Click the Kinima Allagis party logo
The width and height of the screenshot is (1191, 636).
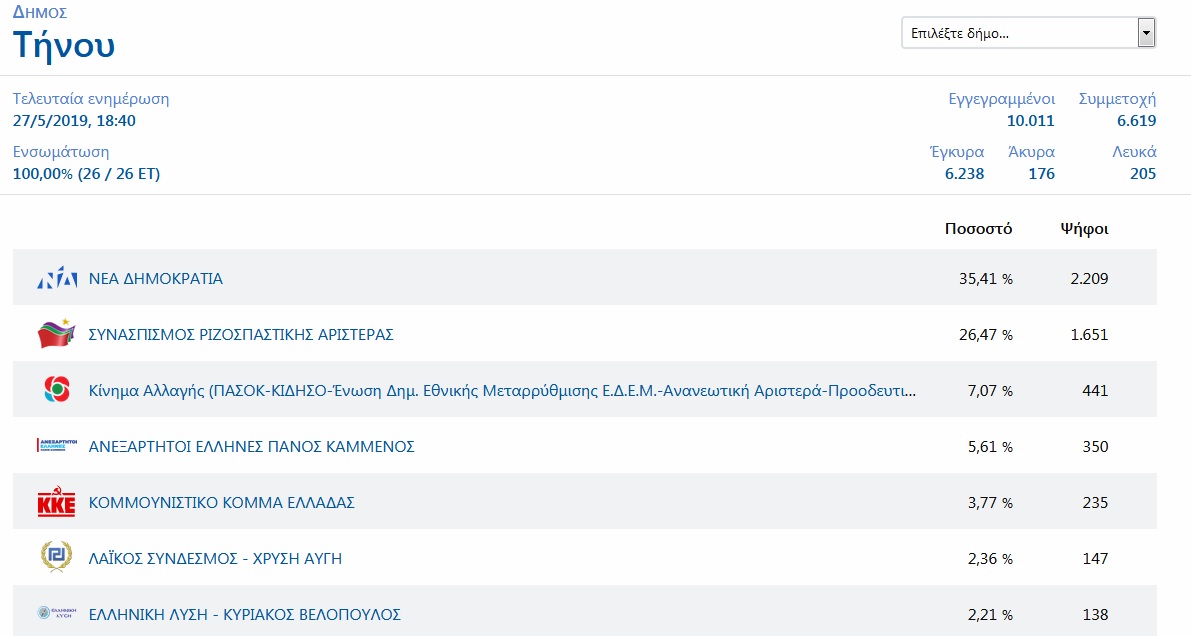click(56, 390)
